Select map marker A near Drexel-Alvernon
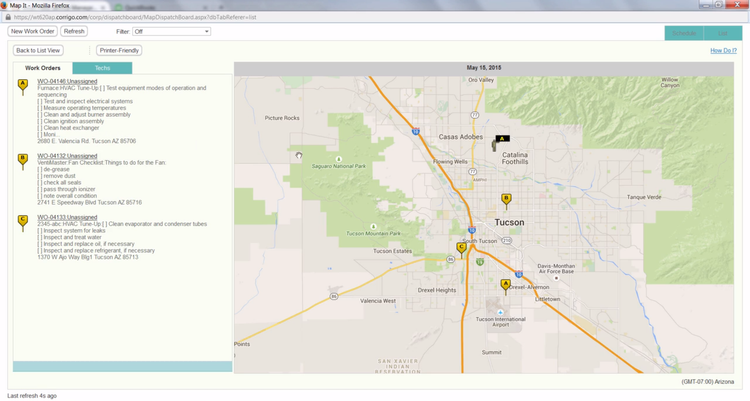750x401 pixels. [x=505, y=285]
